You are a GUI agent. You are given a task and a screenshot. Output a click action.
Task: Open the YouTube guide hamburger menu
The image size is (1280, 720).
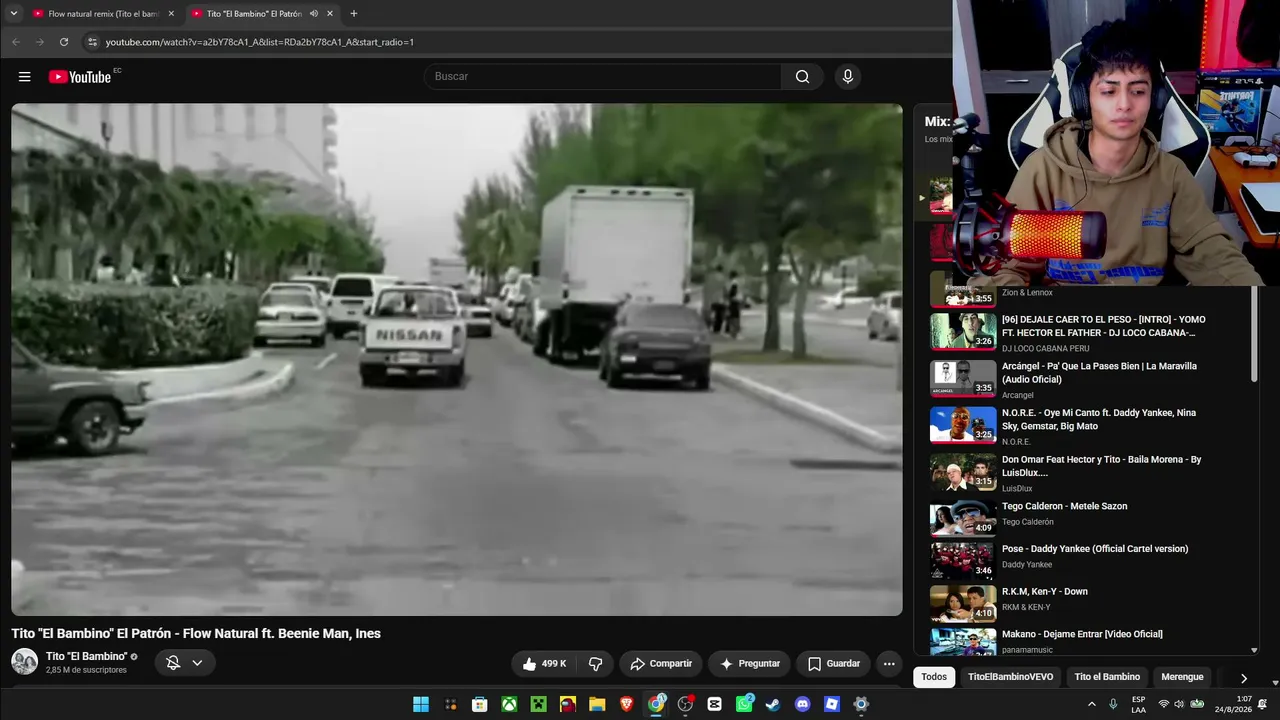(25, 77)
